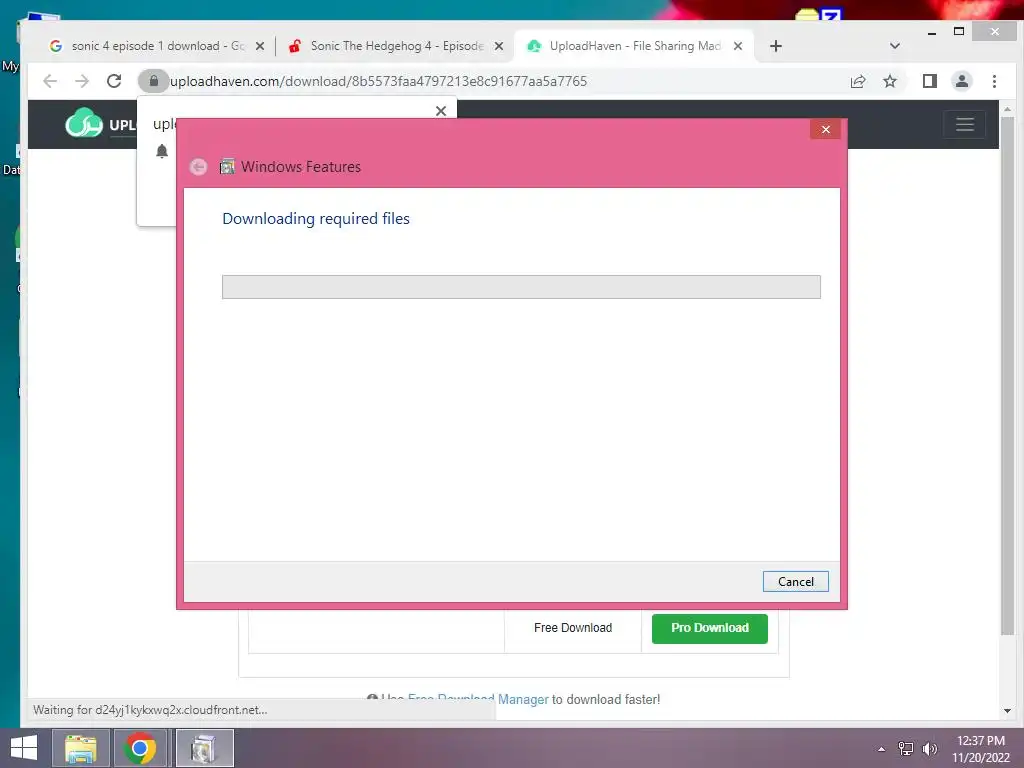The image size is (1024, 768).
Task: Close the Google search tab
Action: tap(260, 46)
